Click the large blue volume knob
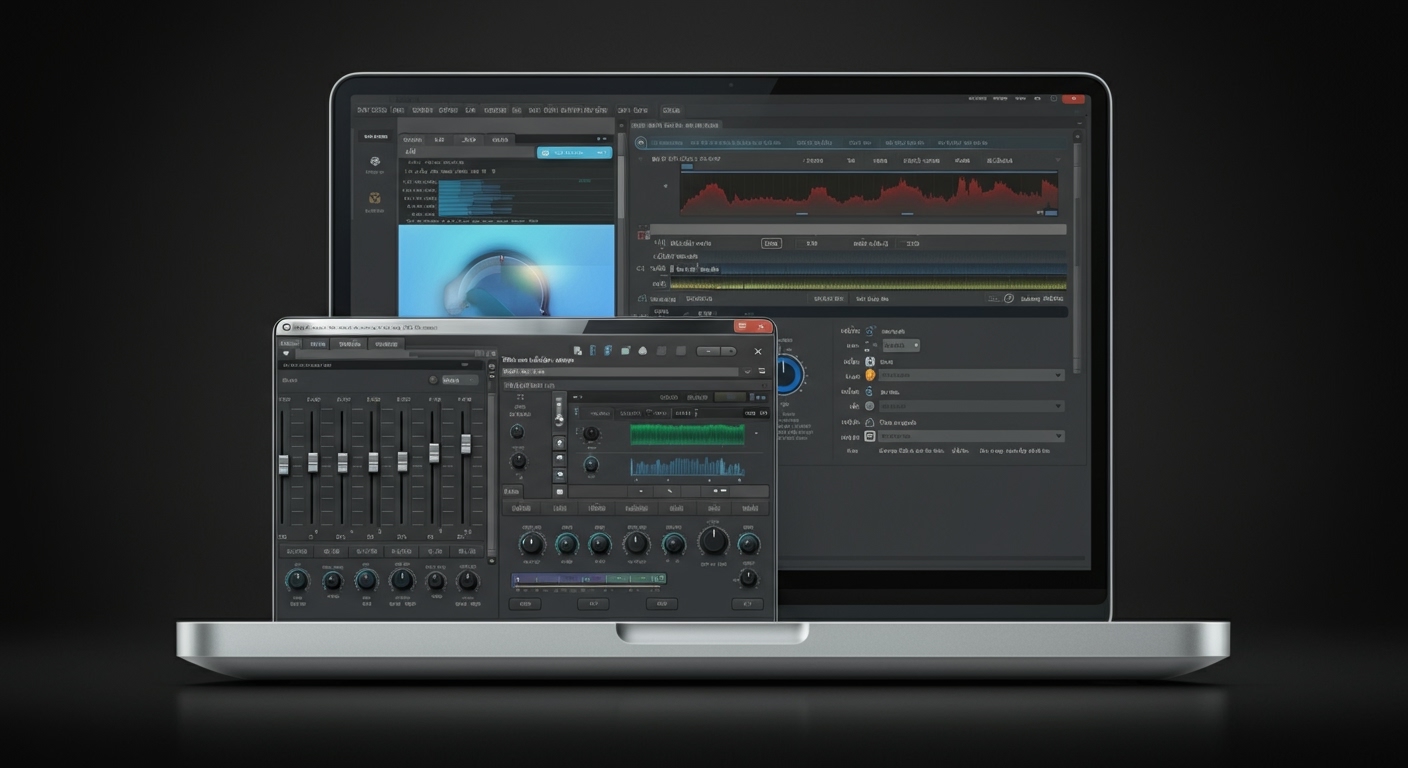 (788, 376)
